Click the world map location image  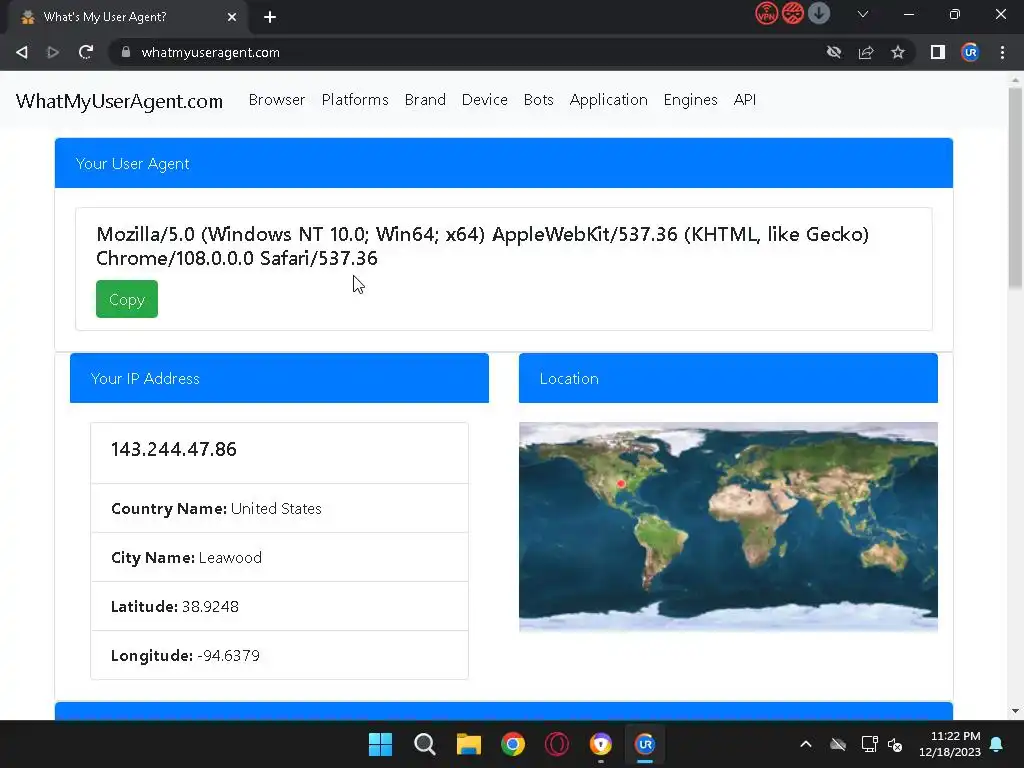[x=728, y=527]
